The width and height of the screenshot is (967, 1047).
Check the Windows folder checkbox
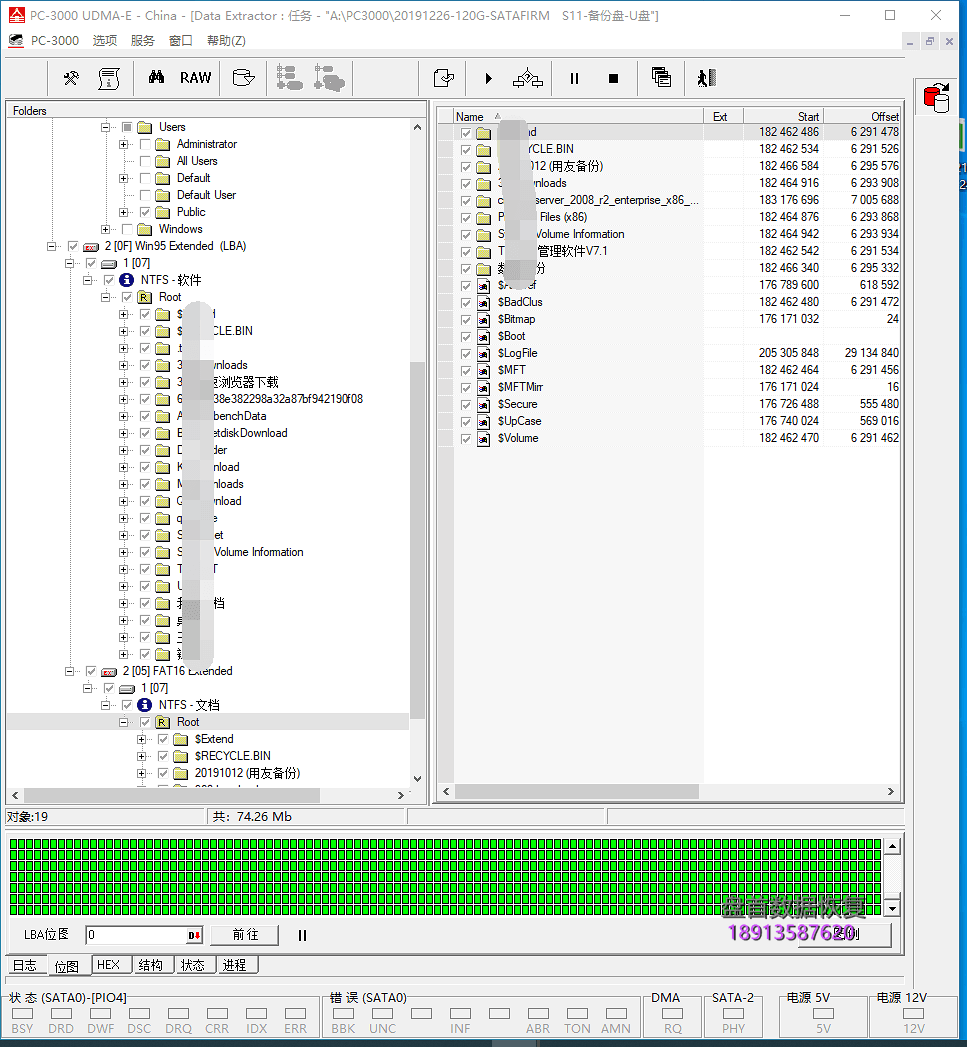click(x=127, y=230)
